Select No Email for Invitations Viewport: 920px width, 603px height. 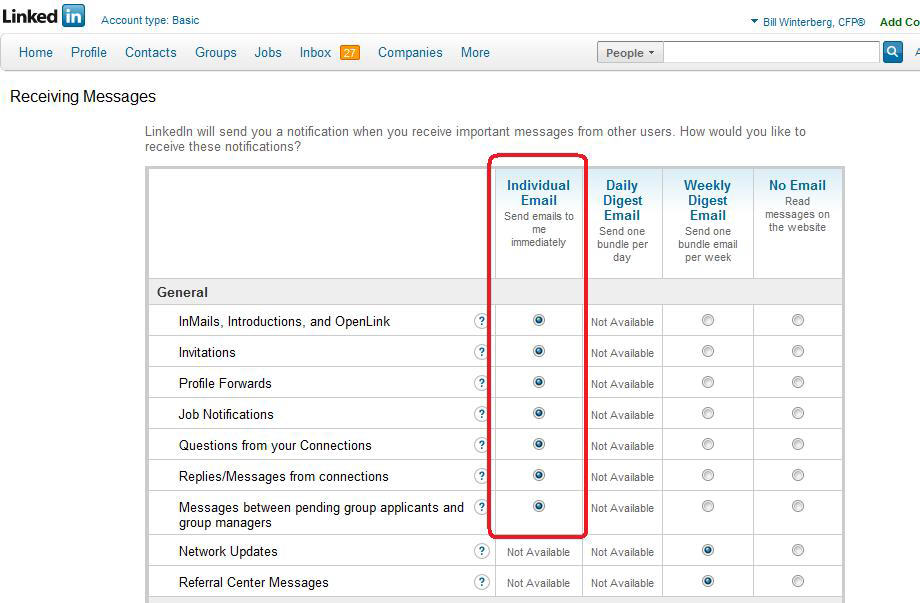coord(797,351)
